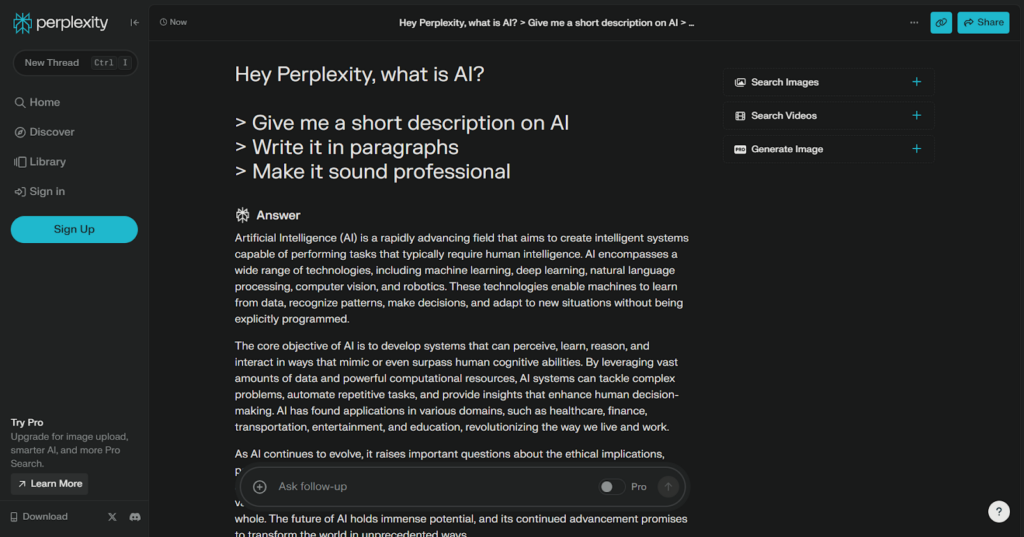This screenshot has width=1024, height=537.
Task: Copy thread link with chain icon
Action: (941, 23)
